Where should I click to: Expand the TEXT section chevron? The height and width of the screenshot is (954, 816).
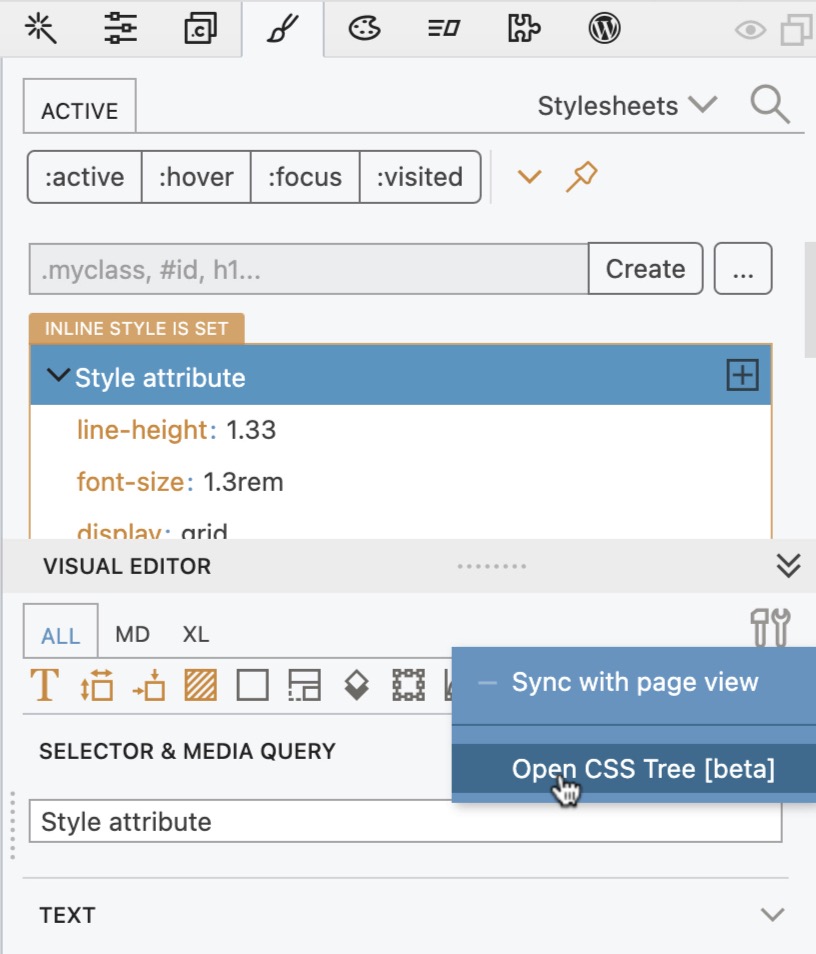772,914
